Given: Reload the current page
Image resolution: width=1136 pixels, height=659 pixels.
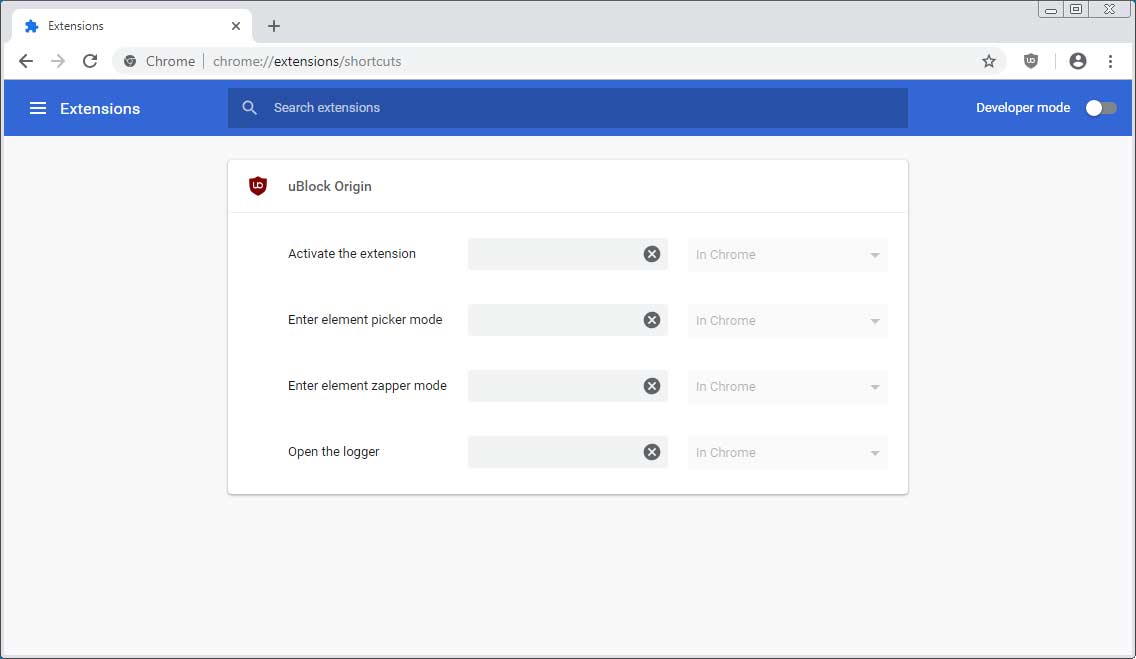Looking at the screenshot, I should tap(90, 61).
